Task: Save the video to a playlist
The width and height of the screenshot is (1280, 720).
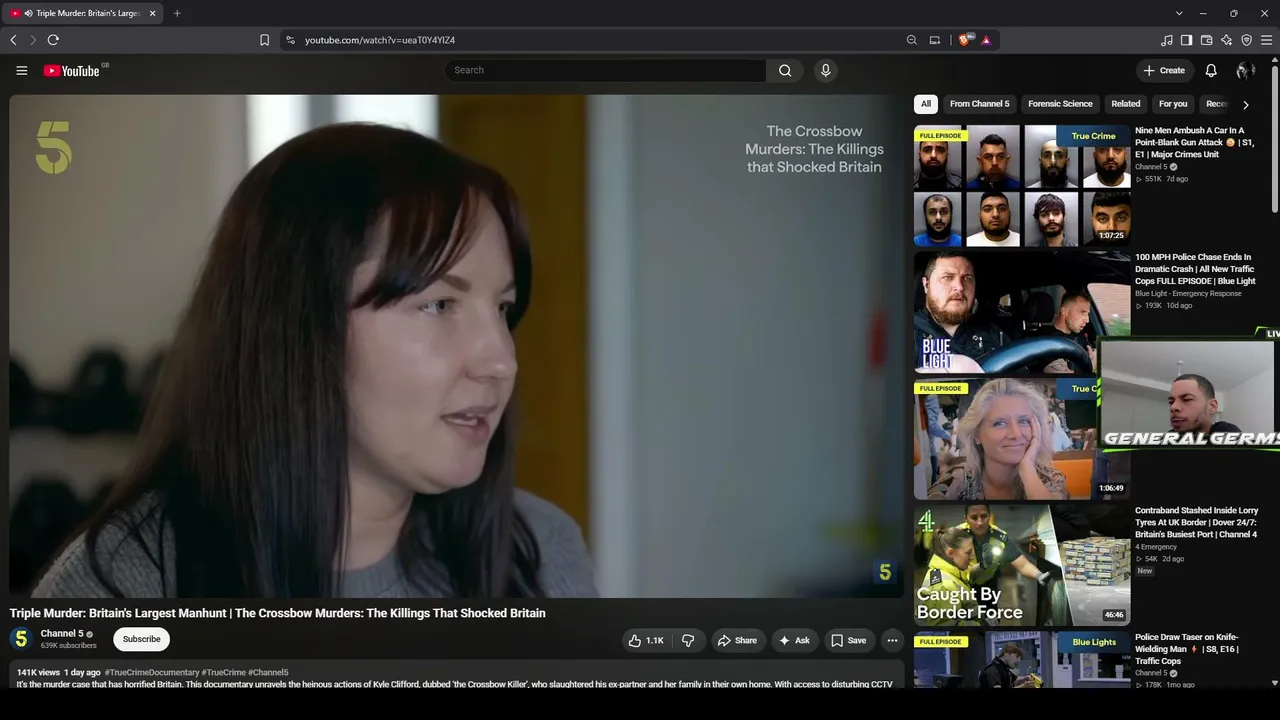Action: (x=848, y=640)
